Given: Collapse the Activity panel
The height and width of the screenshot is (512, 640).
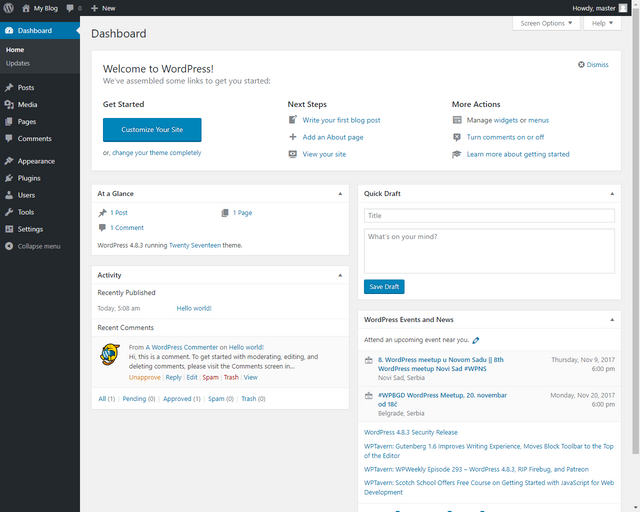Looking at the screenshot, I should 340,275.
